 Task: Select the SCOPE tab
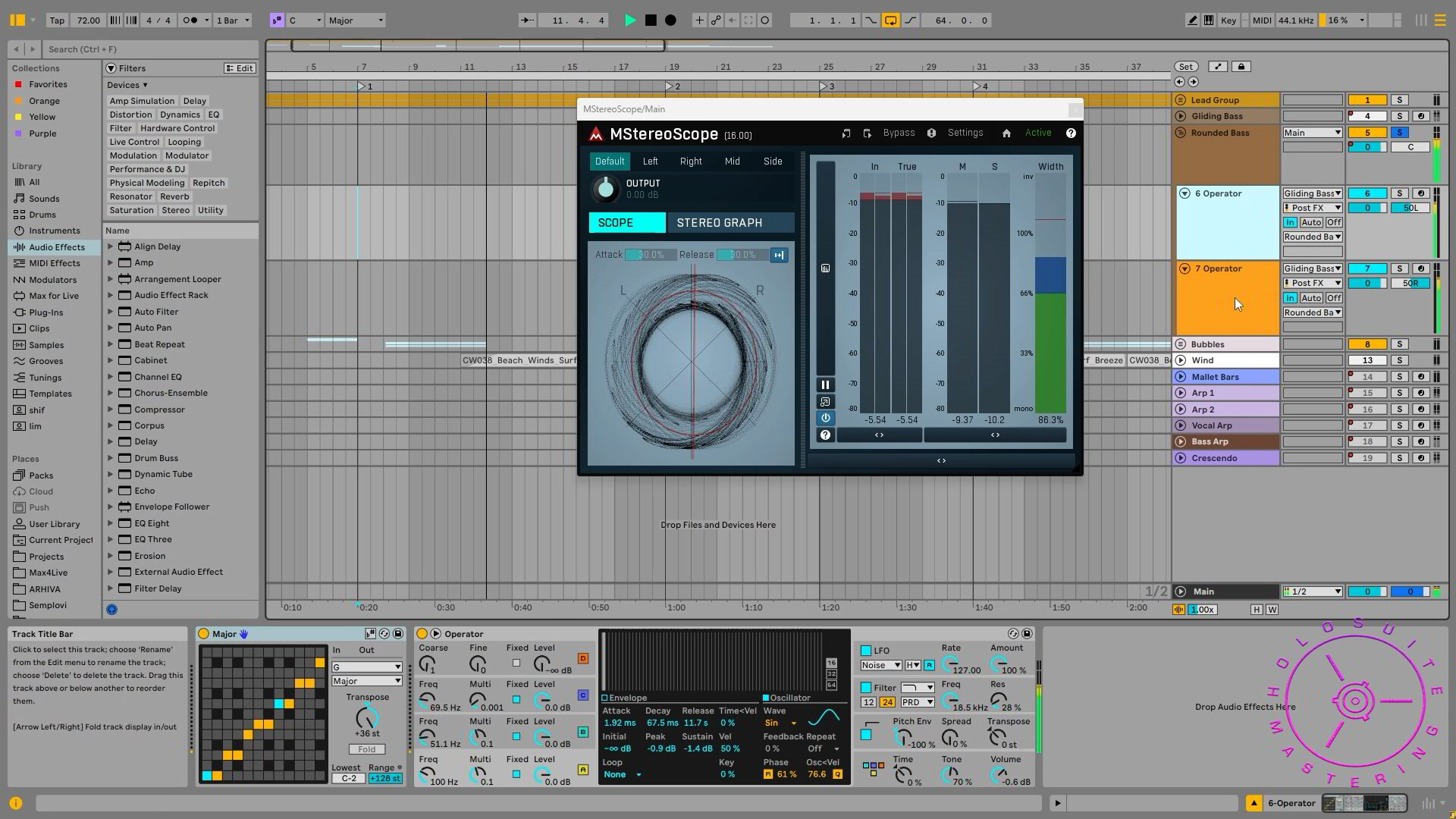pos(627,223)
